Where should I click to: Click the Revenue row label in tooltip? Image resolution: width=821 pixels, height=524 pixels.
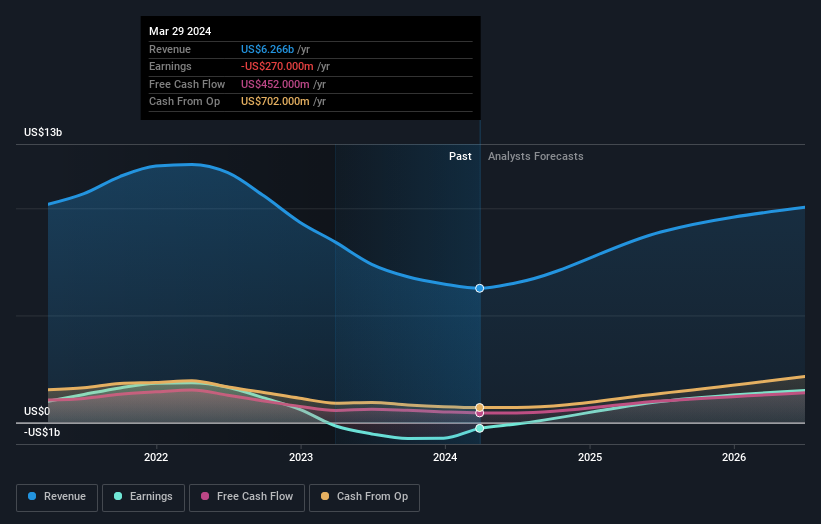(170, 49)
